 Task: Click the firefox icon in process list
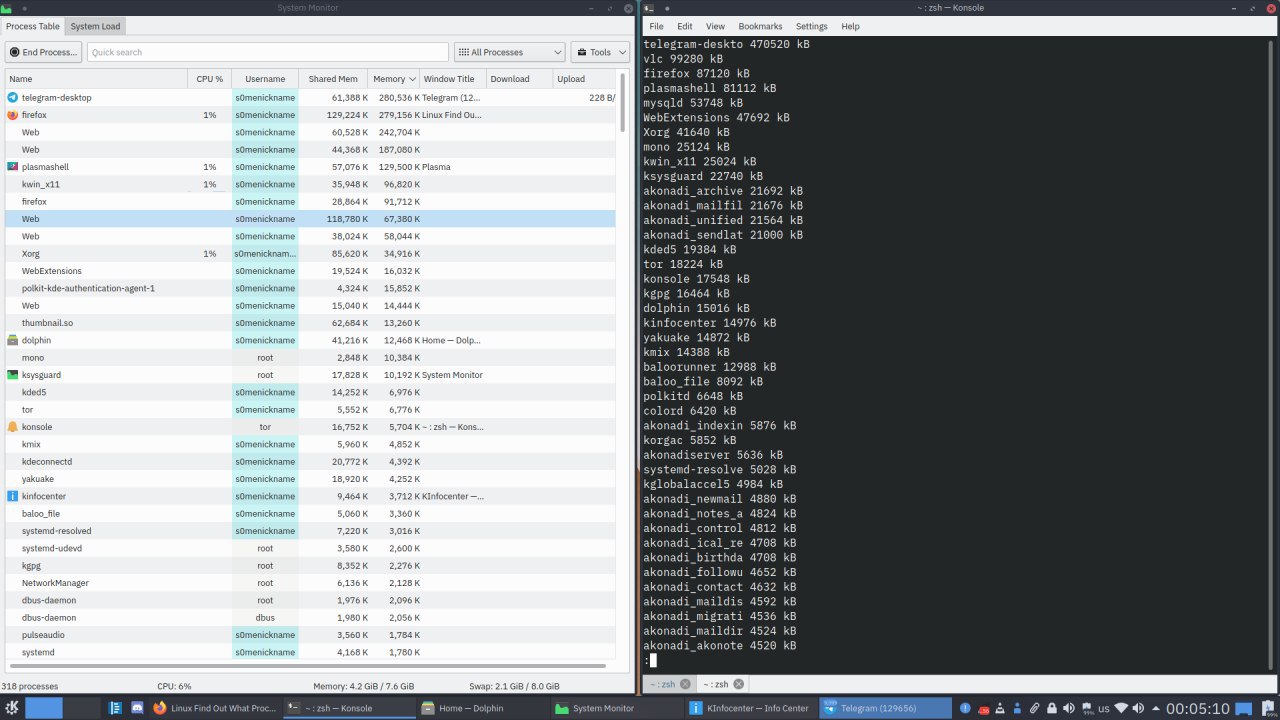click(13, 115)
